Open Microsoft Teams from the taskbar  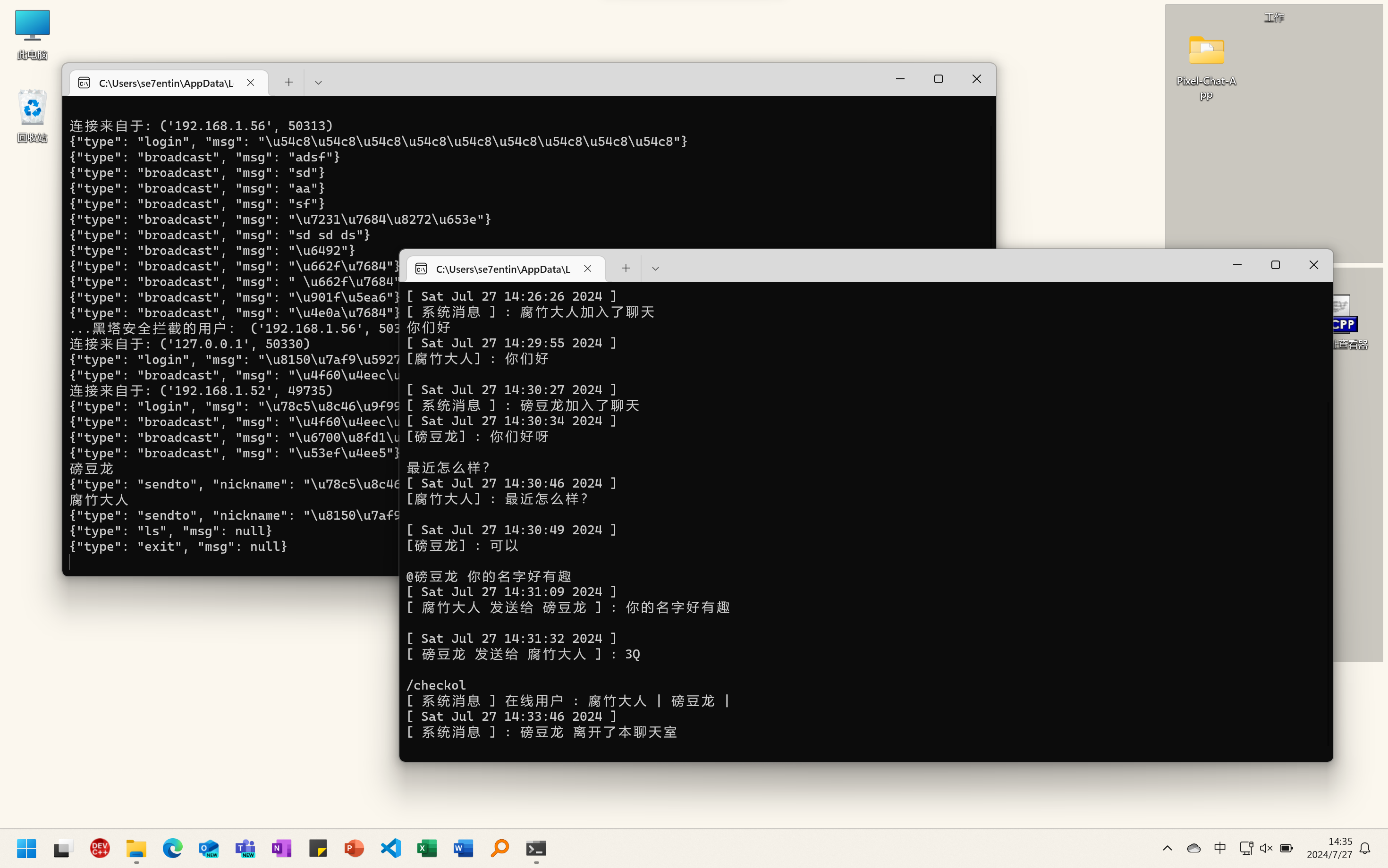(x=245, y=848)
